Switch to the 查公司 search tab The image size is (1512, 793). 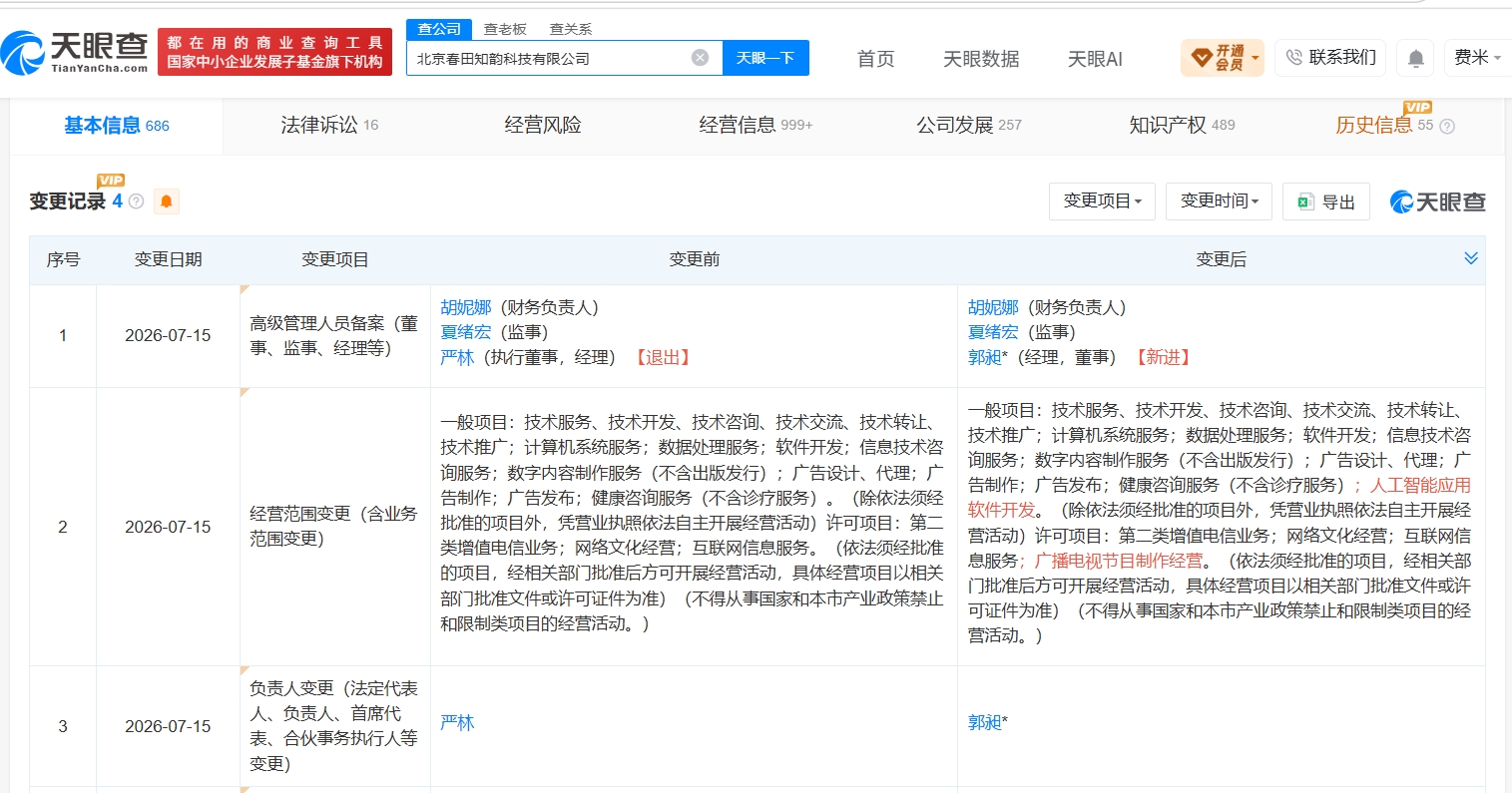(439, 29)
